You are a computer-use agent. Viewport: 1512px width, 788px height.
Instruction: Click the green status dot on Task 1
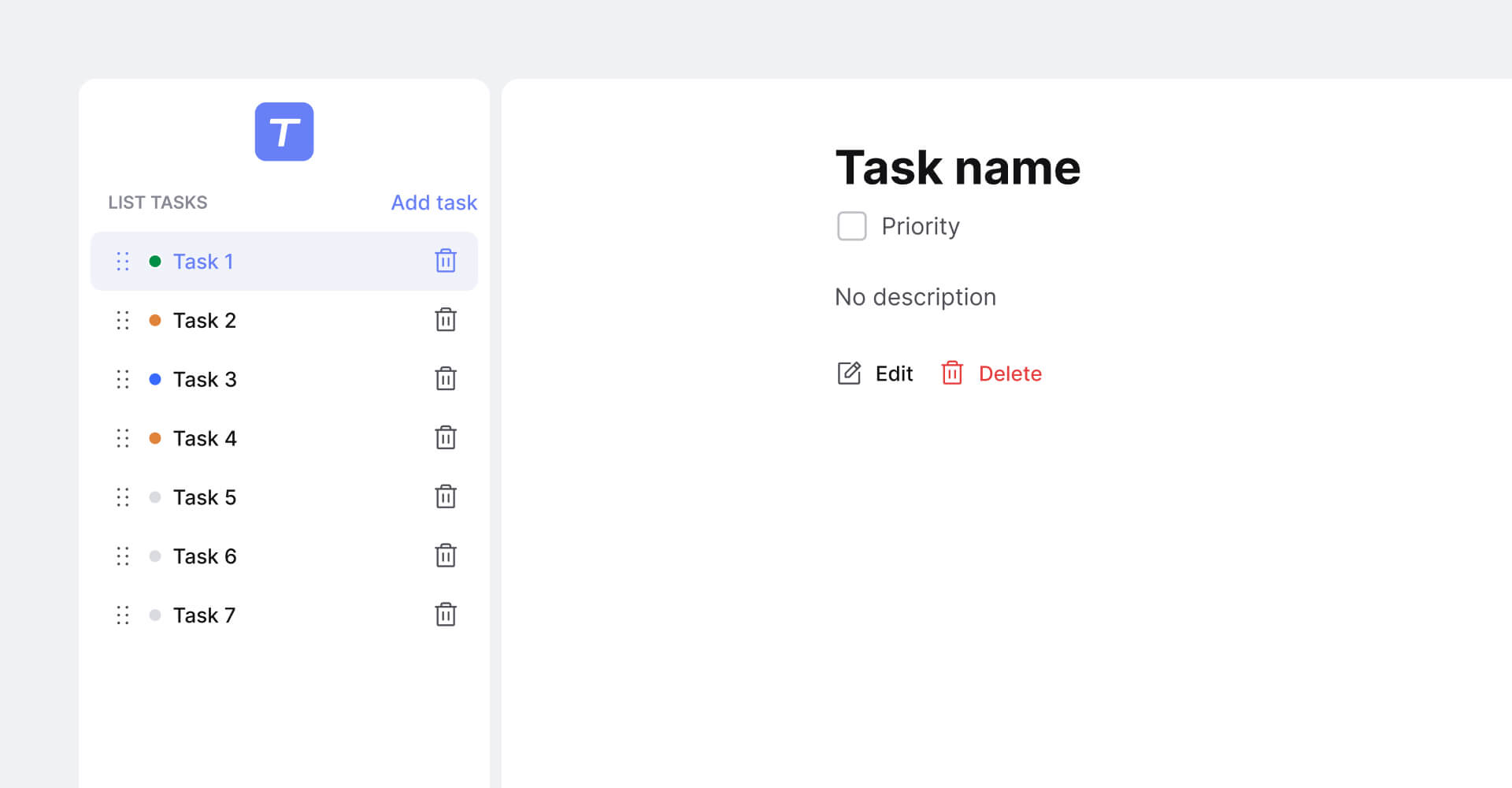coord(155,261)
